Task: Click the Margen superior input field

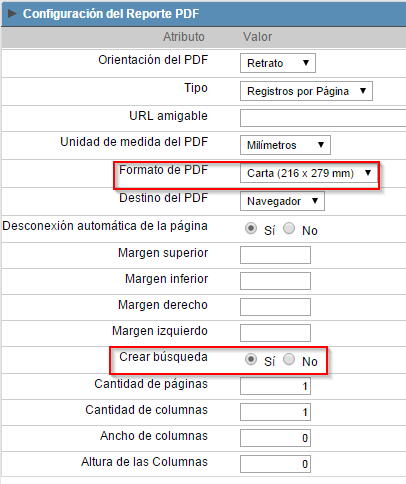Action: [275, 255]
